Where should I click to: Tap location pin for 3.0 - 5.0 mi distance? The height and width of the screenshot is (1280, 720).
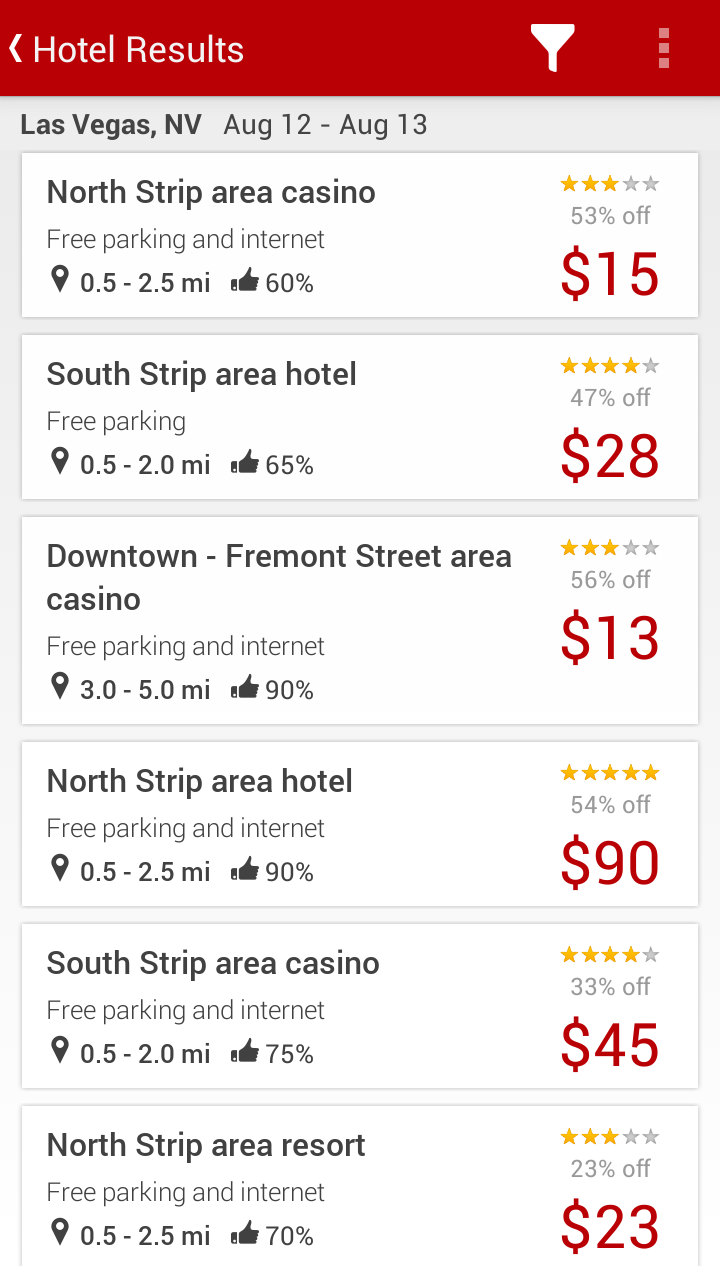[x=60, y=687]
